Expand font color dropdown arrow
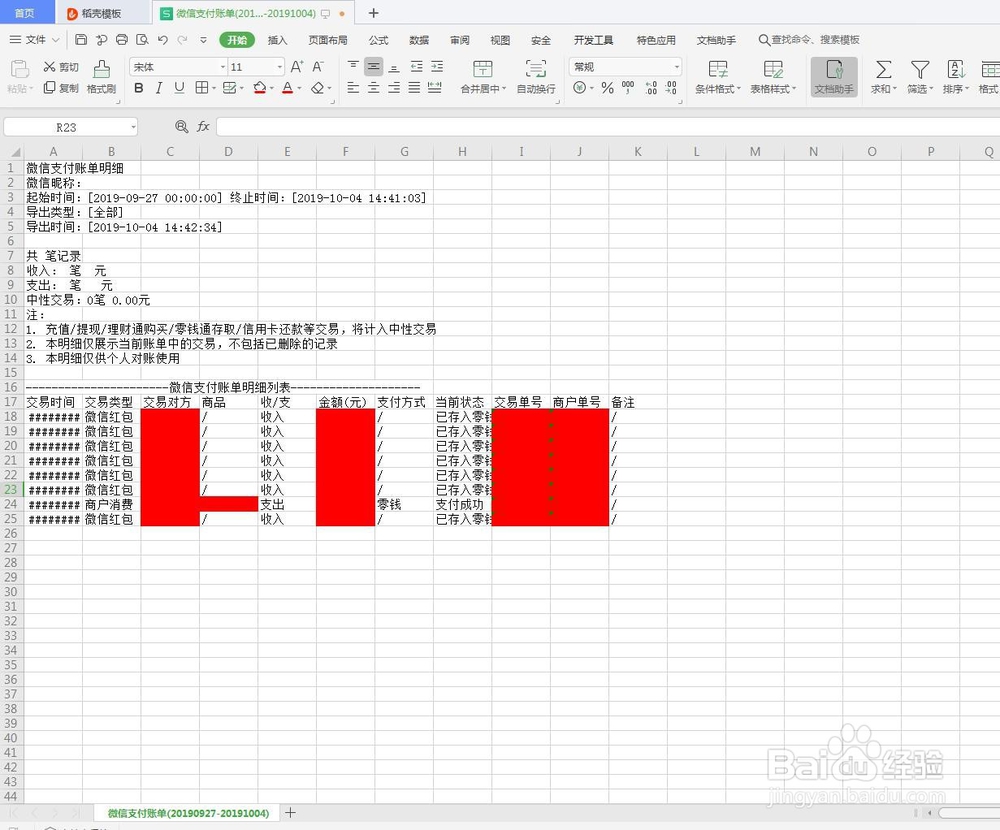Viewport: 1000px width, 830px height. (298, 88)
